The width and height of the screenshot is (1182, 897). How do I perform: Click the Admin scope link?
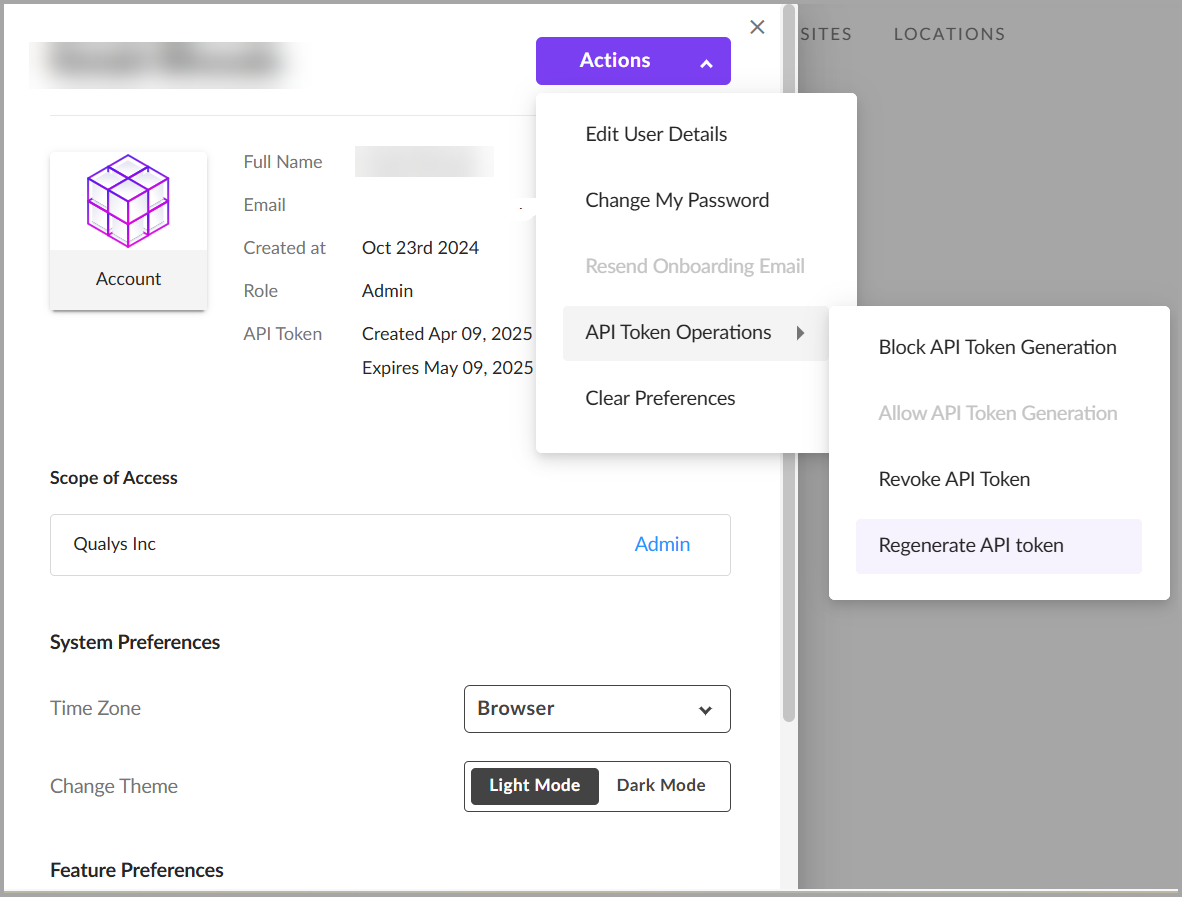click(662, 545)
